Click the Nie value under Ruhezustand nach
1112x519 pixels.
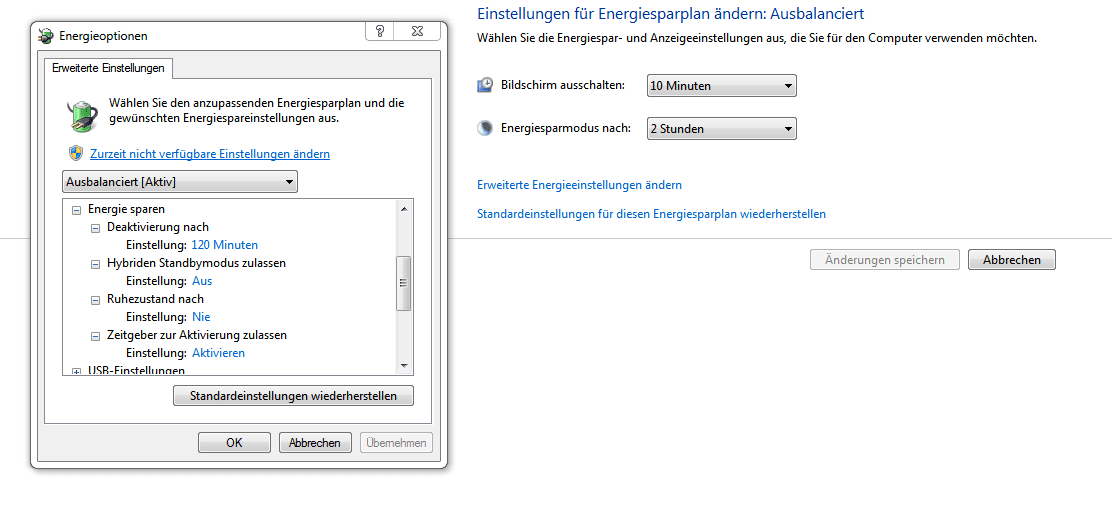(201, 317)
